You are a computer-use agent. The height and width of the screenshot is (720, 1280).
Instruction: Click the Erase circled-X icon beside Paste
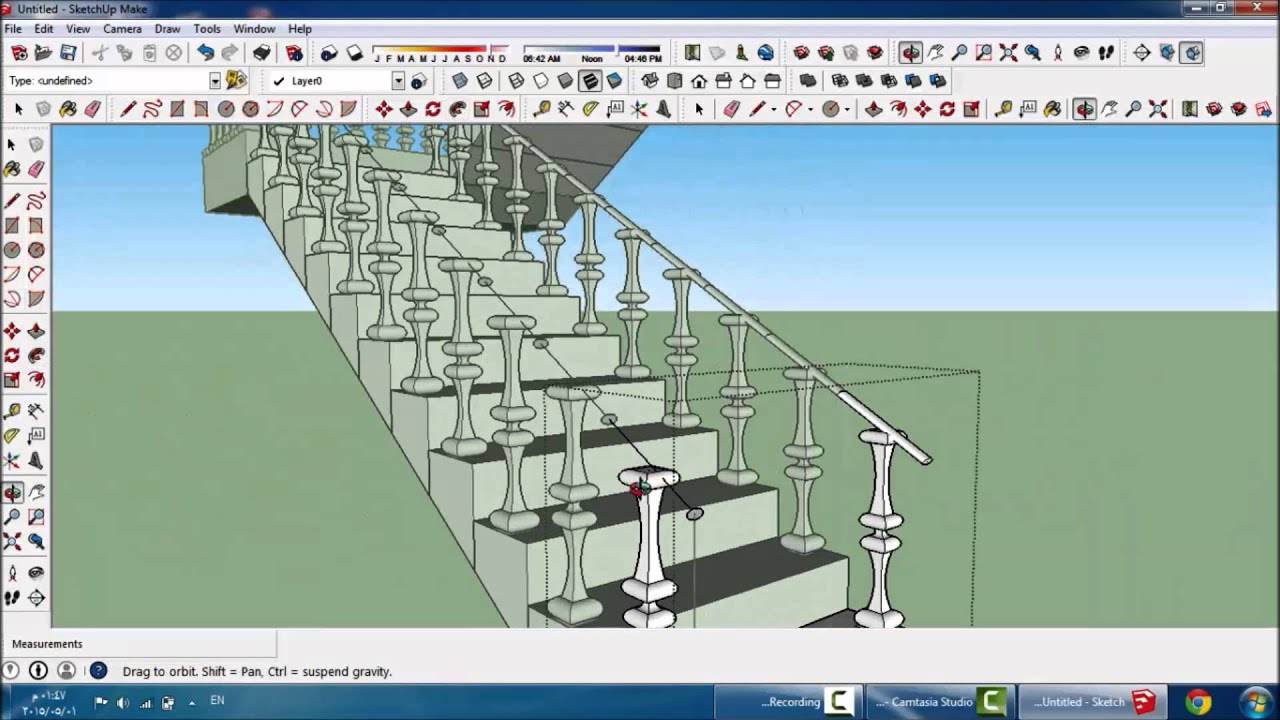(174, 53)
